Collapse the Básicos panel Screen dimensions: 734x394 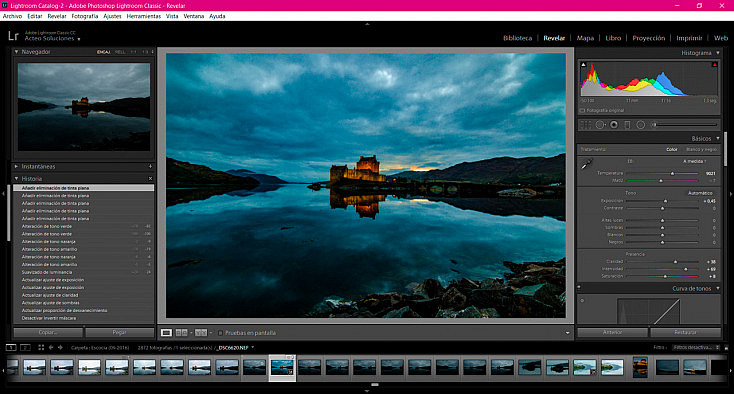(x=718, y=139)
